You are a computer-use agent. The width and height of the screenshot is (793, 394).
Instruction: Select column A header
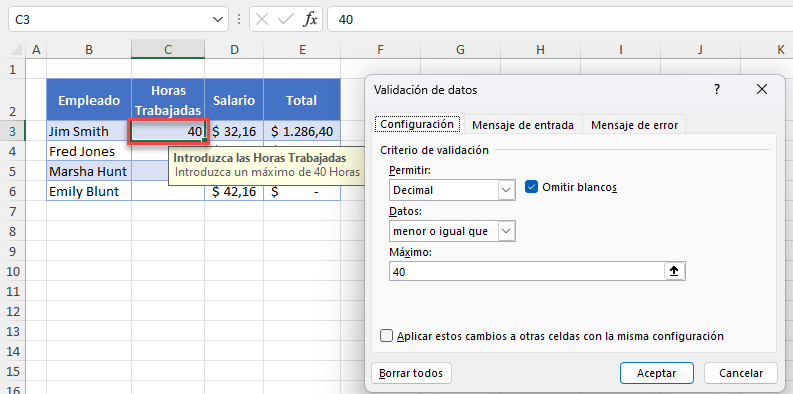[x=36, y=50]
